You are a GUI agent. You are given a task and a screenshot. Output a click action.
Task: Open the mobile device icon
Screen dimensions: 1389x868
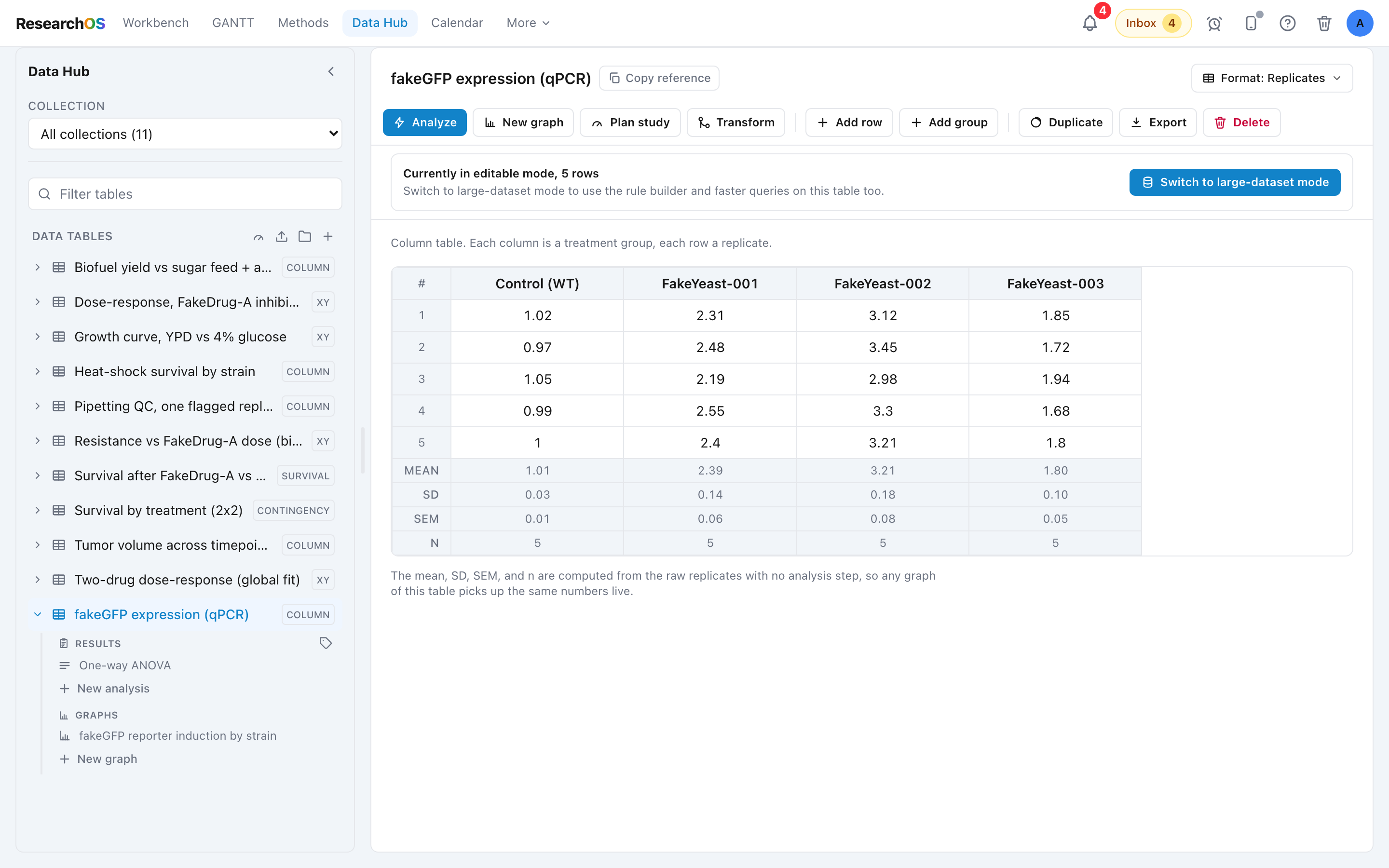(1251, 23)
